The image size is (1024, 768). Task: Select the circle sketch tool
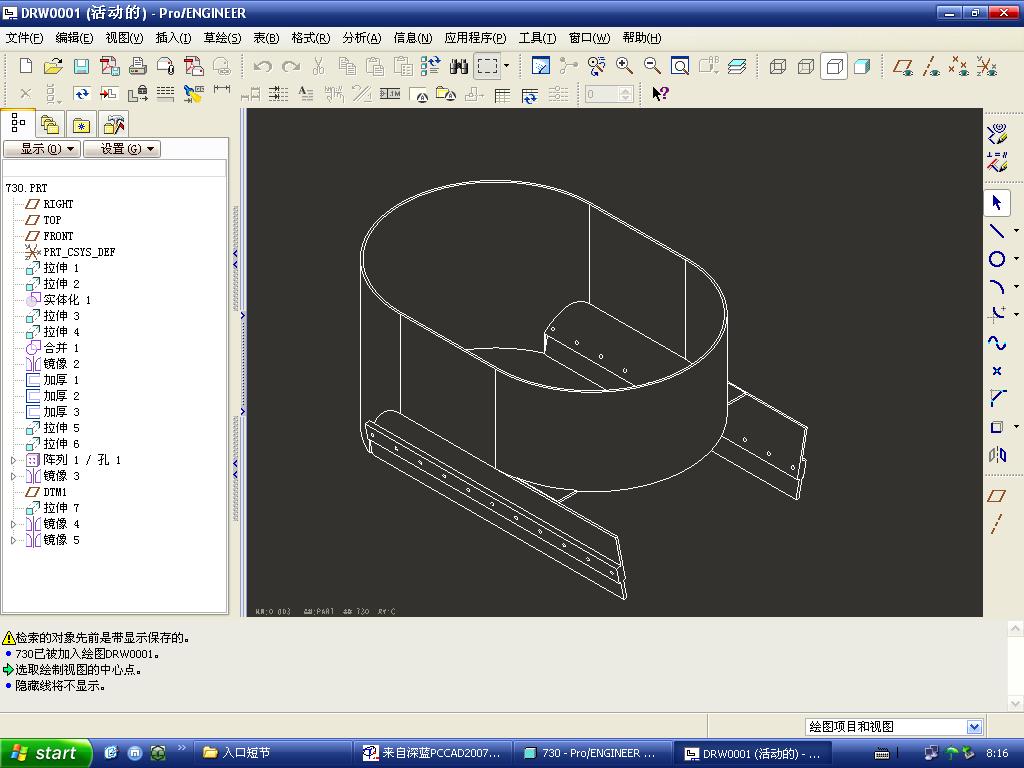pos(997,259)
